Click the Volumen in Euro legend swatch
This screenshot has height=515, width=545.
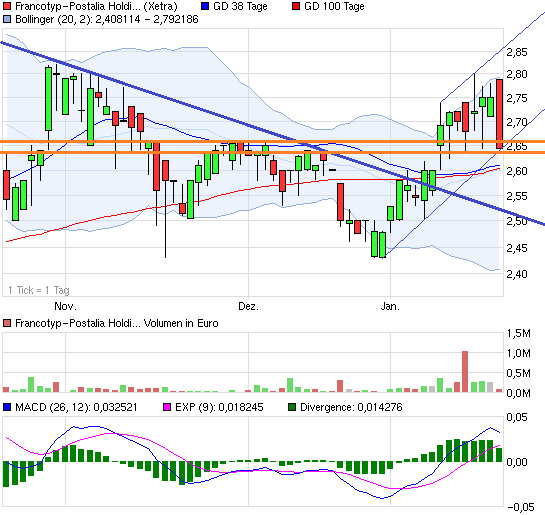point(7,323)
